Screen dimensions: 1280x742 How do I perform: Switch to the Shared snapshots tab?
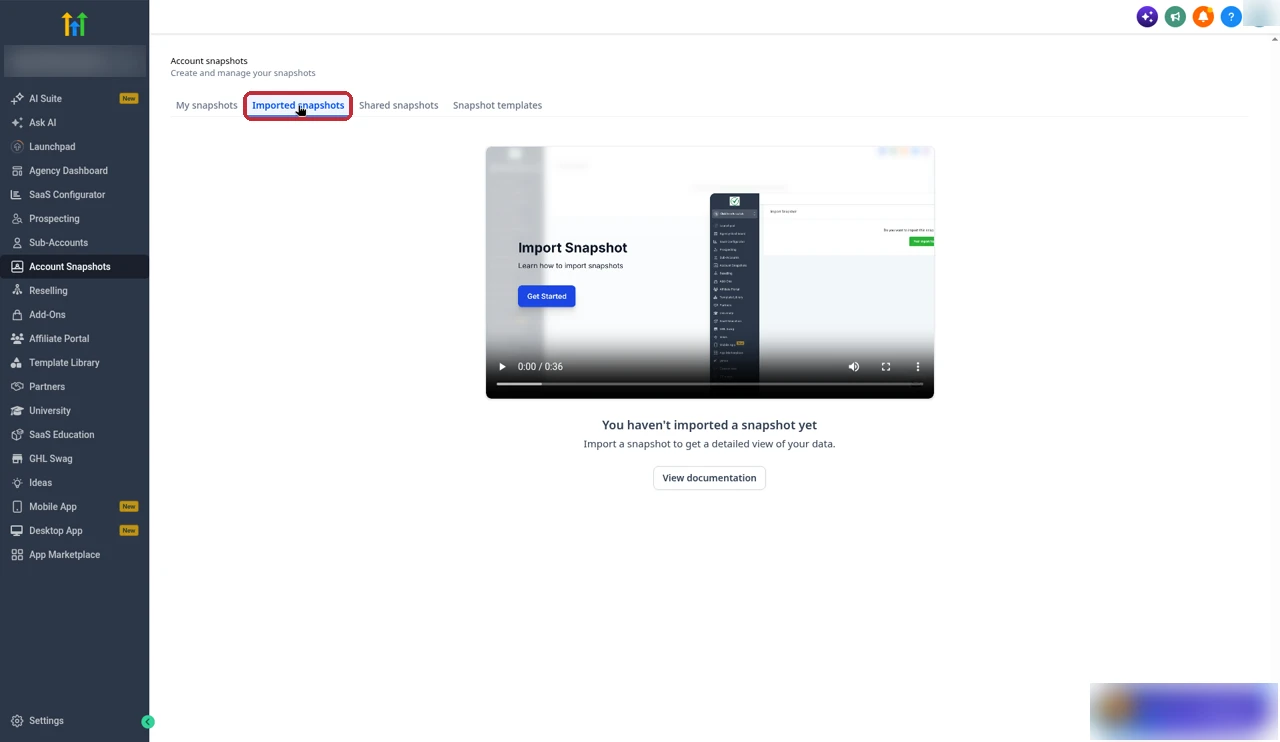(398, 105)
